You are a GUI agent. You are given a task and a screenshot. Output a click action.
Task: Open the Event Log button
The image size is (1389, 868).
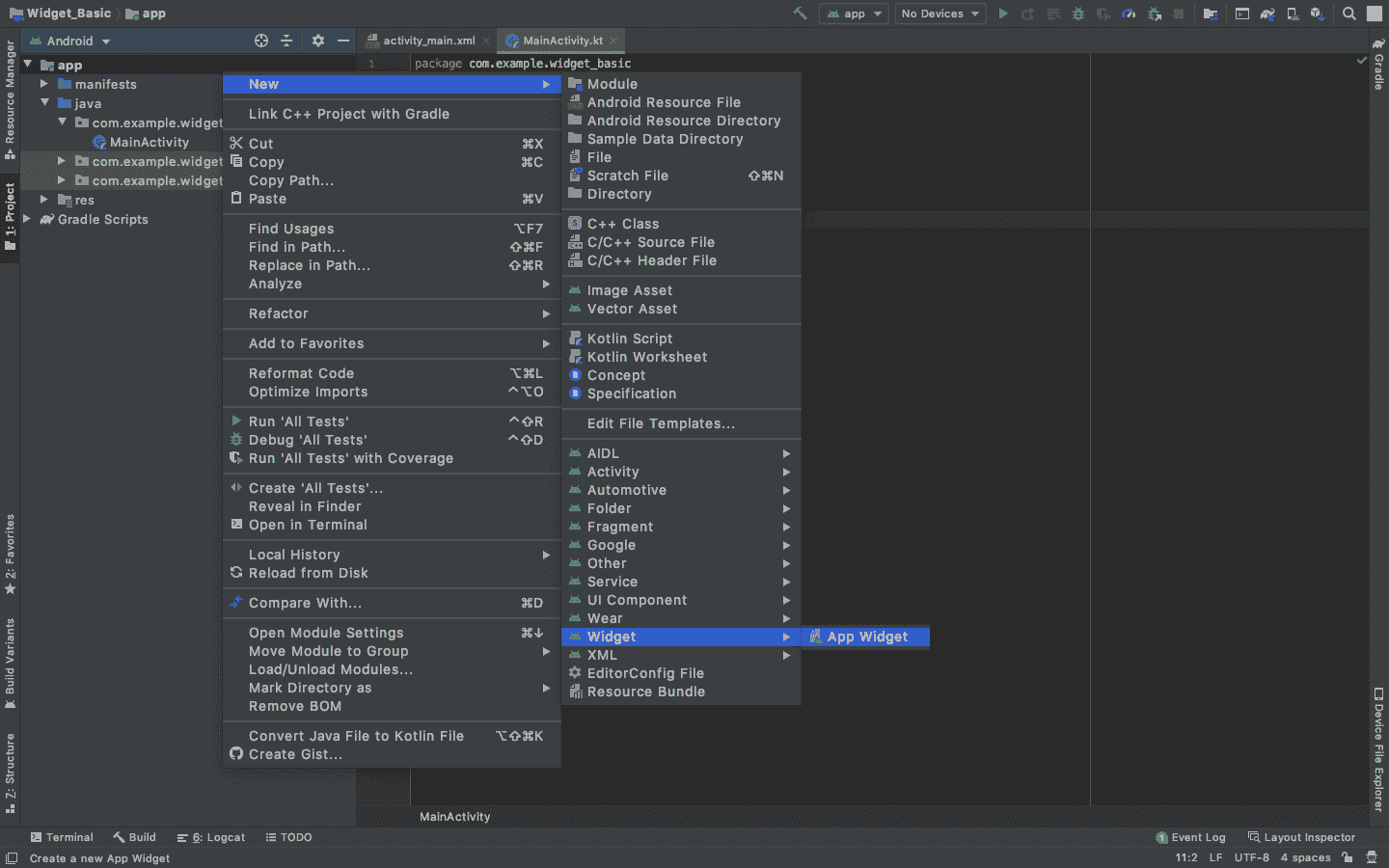[1190, 837]
